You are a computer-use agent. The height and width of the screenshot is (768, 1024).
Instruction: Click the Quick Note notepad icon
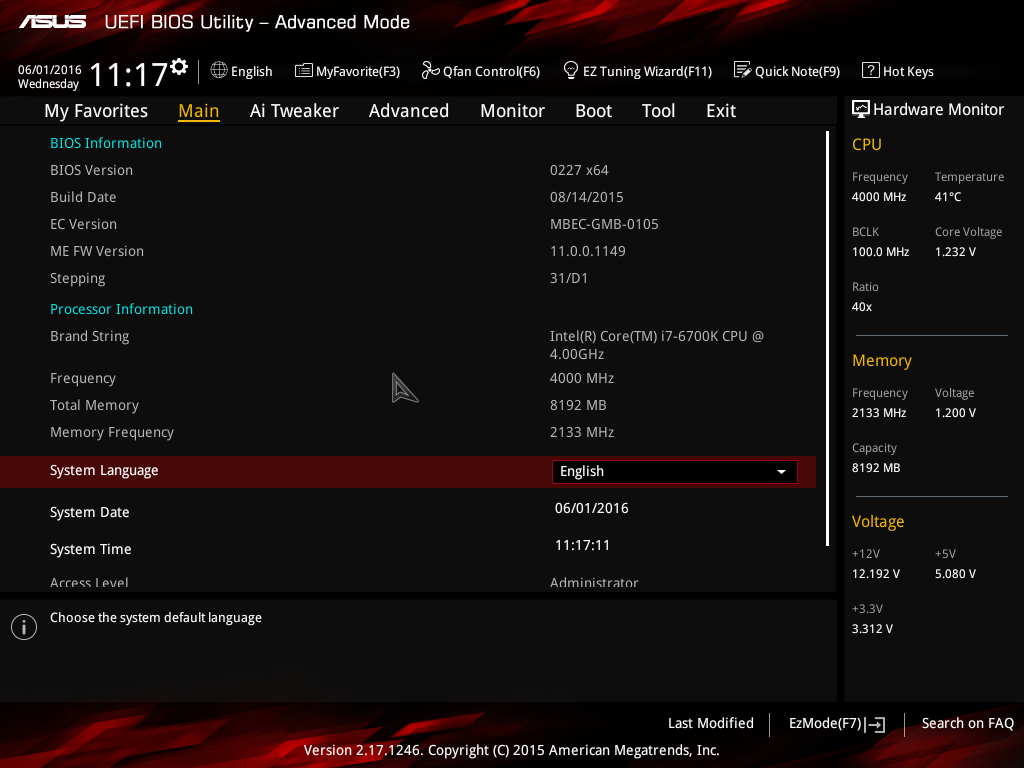(x=743, y=70)
